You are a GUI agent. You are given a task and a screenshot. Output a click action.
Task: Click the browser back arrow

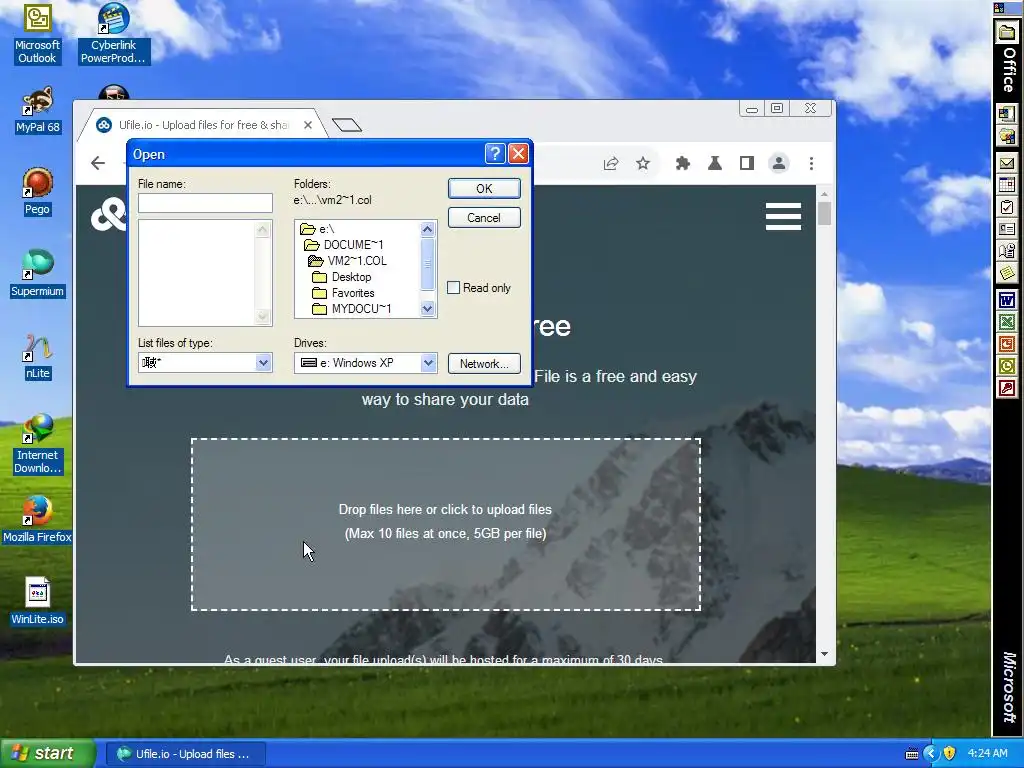click(x=98, y=163)
